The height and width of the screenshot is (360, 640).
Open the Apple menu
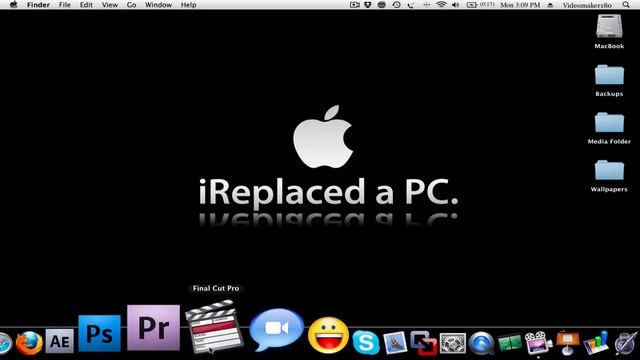pyautogui.click(x=13, y=4)
